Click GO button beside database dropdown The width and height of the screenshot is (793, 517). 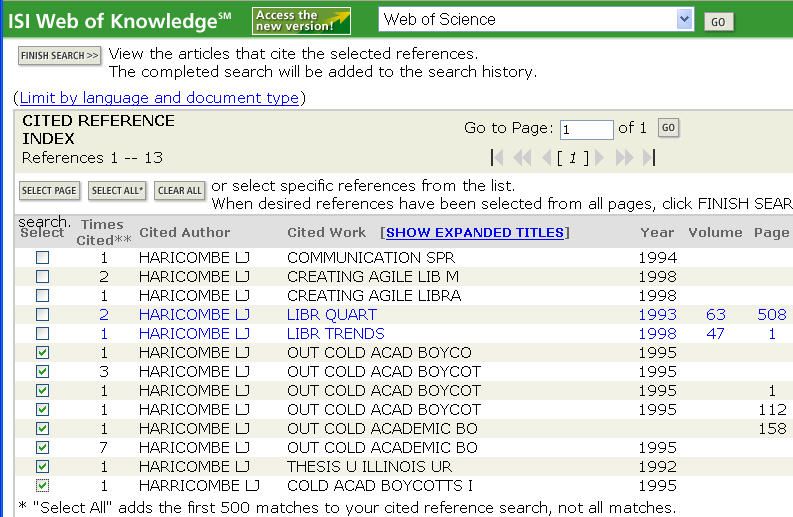(719, 22)
